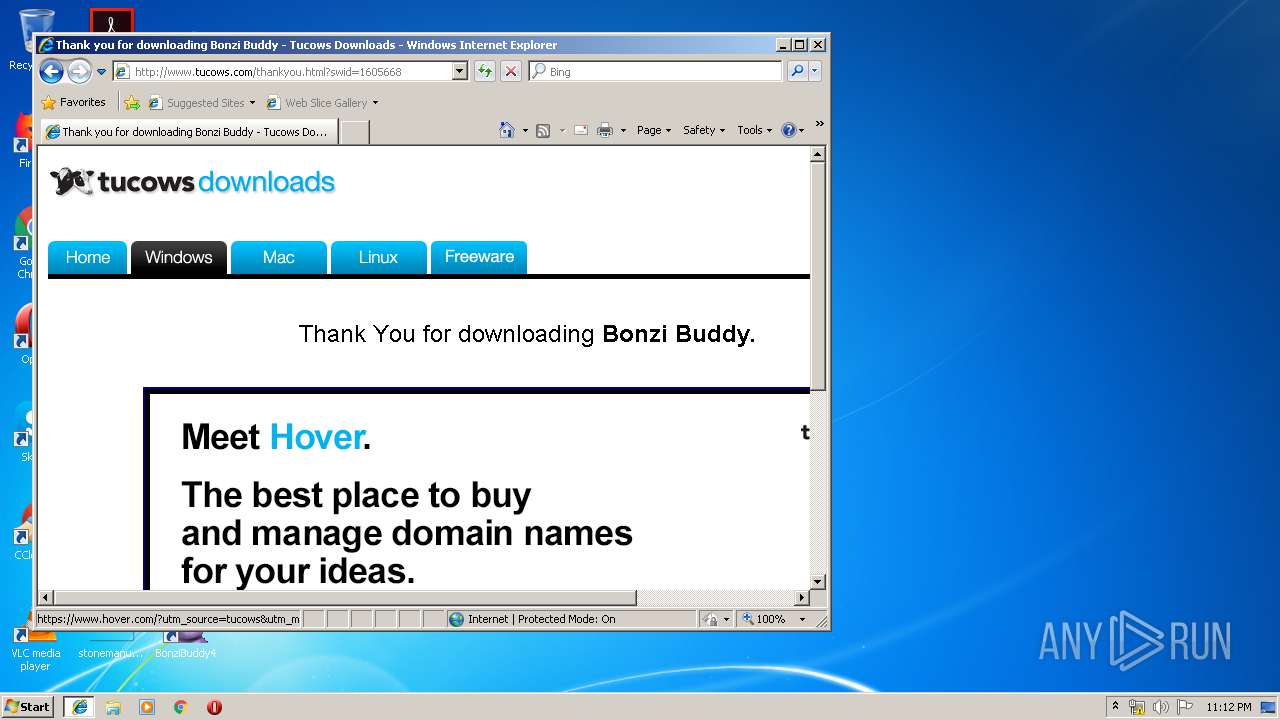This screenshot has width=1280, height=720.
Task: Click the vertical scrollbar thumb
Action: (x=818, y=275)
